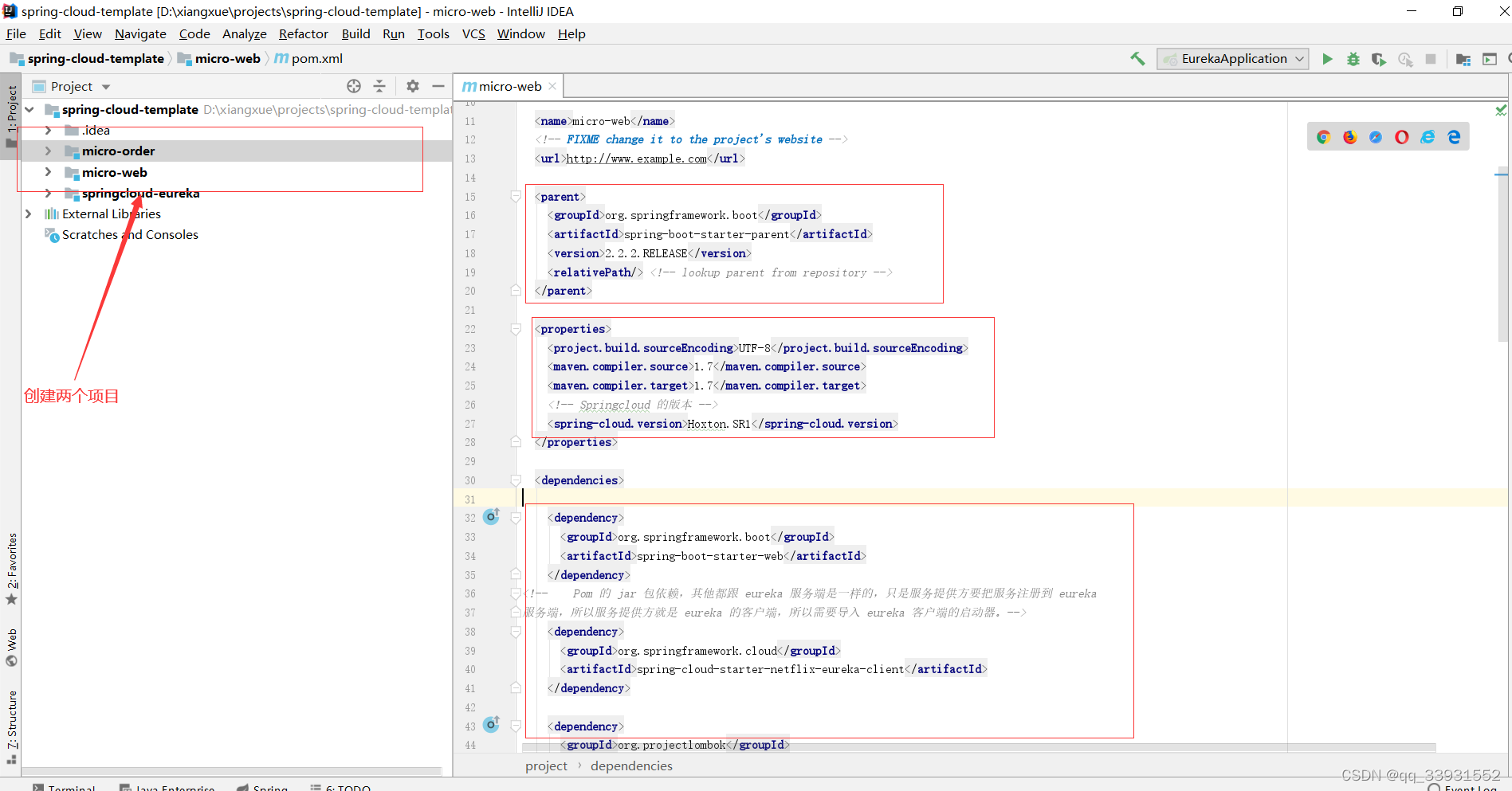Start debugging with the green bug icon
The width and height of the screenshot is (1512, 791).
click(1353, 59)
